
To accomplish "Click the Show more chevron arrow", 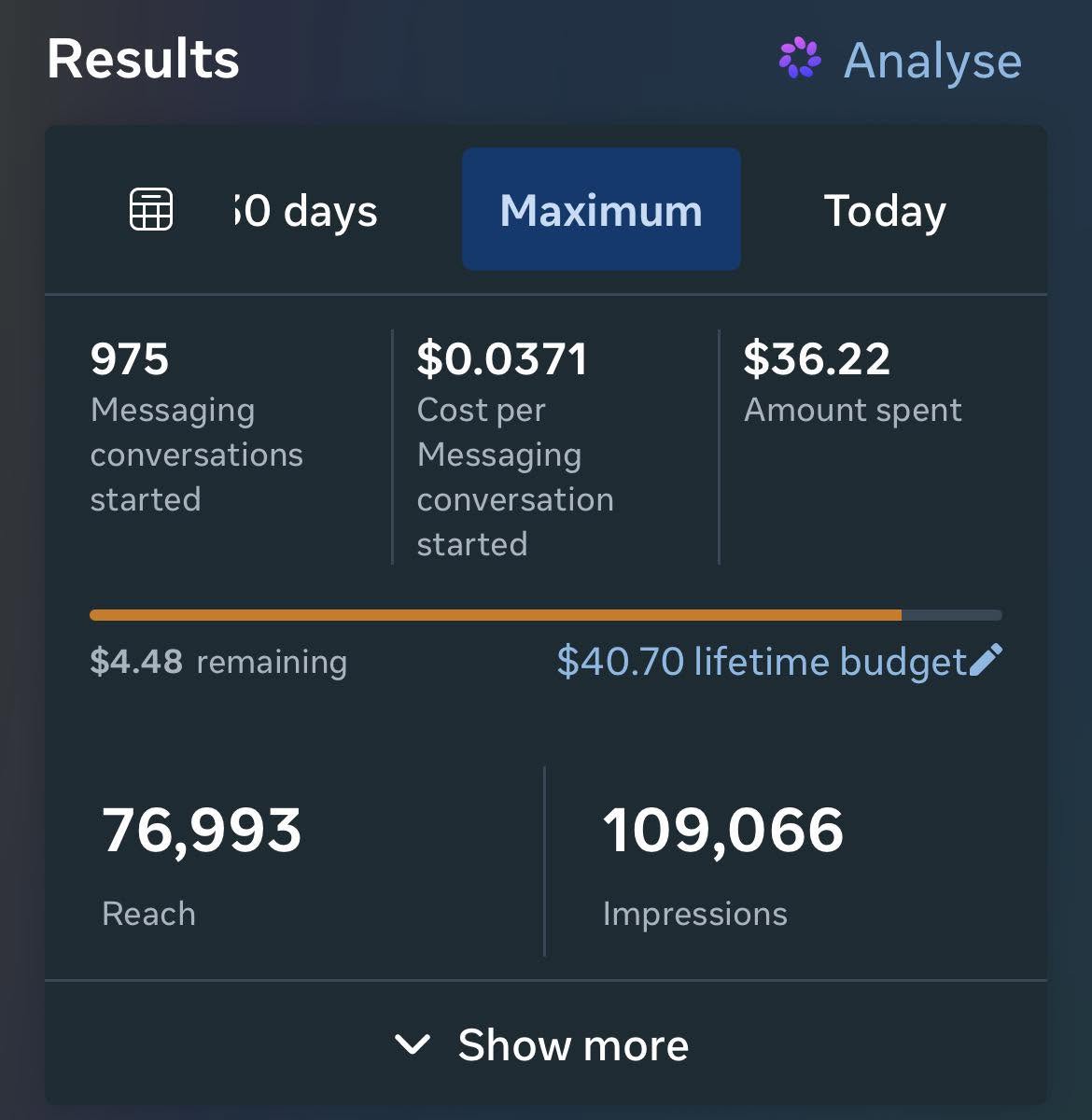I will (x=412, y=1044).
